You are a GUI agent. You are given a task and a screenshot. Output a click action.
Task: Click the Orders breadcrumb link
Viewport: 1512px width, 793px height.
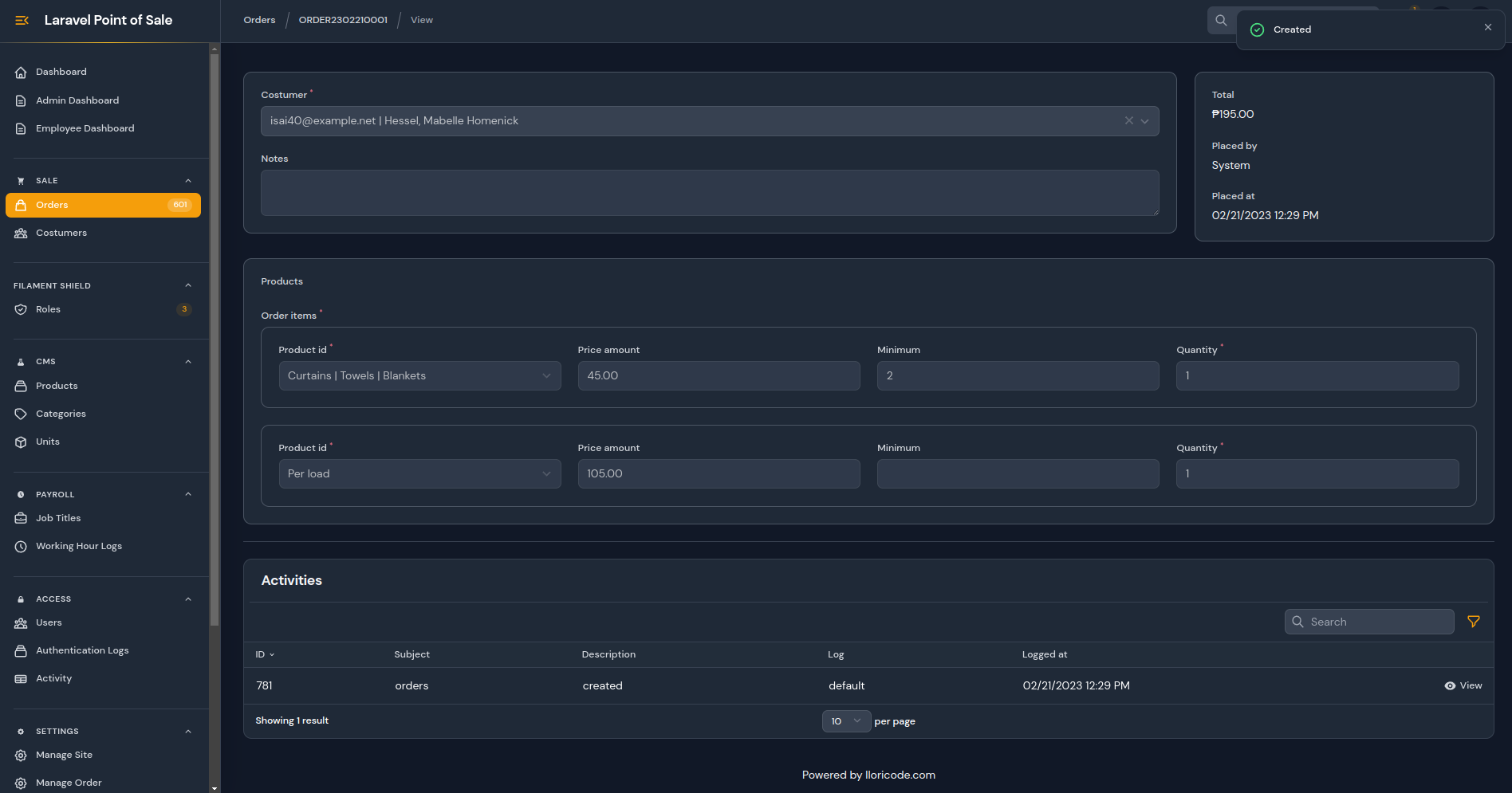click(259, 20)
